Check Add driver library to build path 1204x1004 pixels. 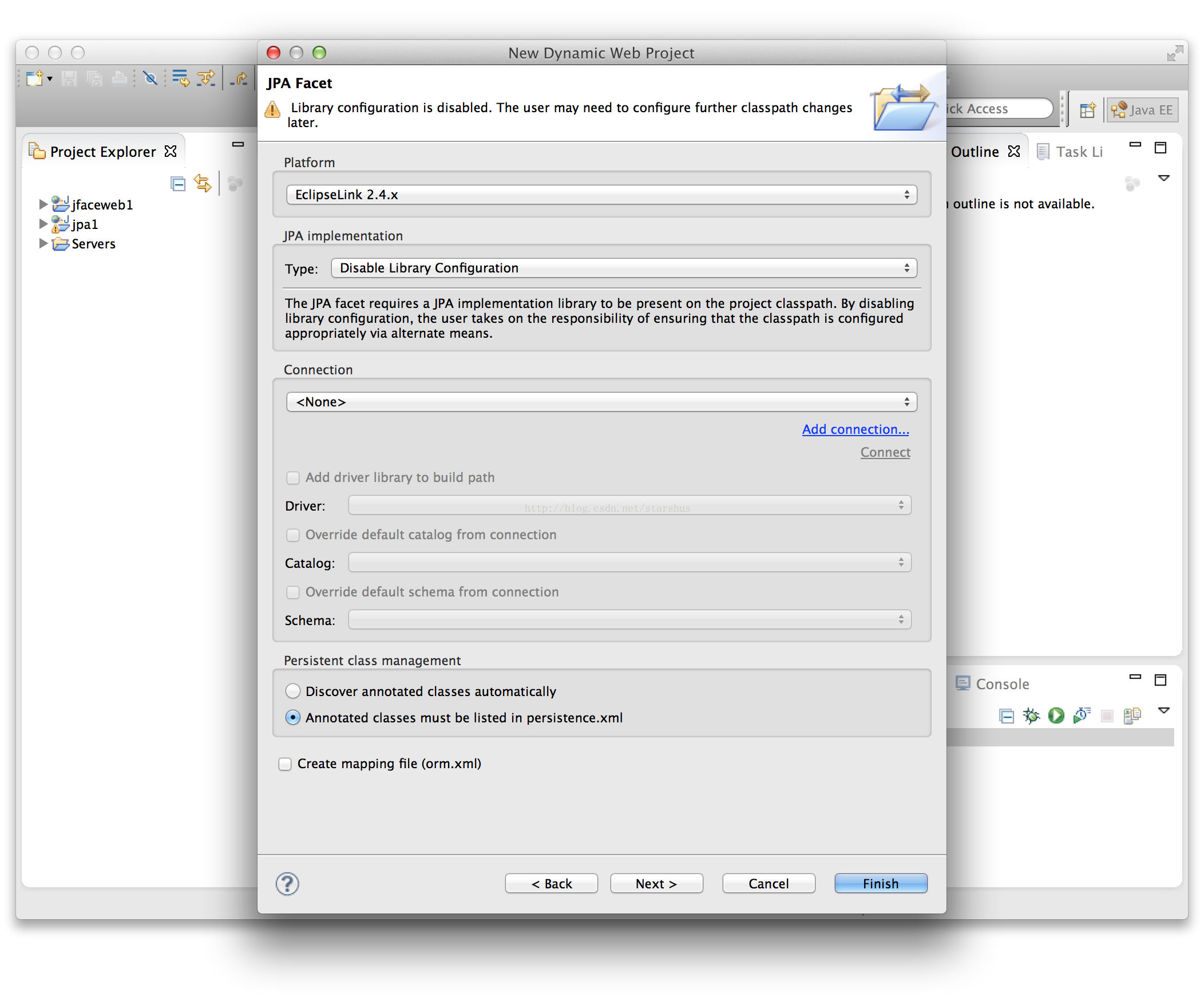pyautogui.click(x=293, y=477)
